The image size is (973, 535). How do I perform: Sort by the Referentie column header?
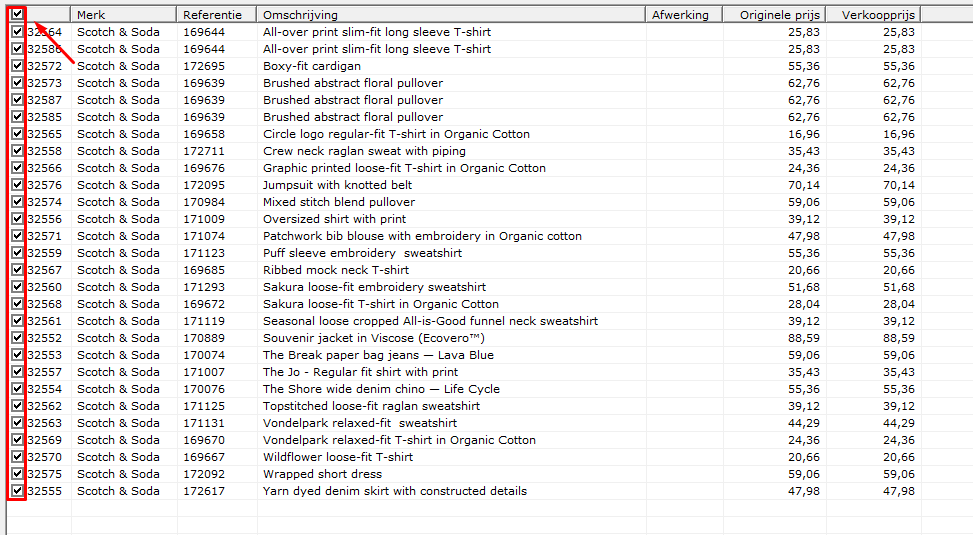217,15
